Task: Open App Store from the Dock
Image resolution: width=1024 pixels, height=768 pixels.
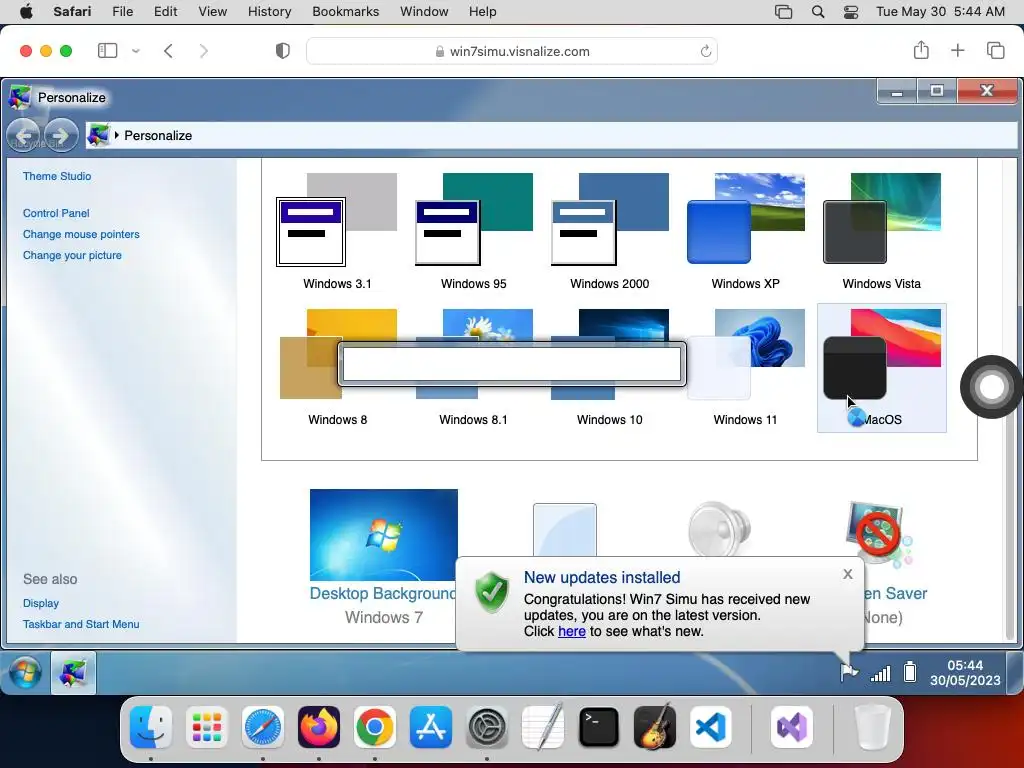Action: [431, 727]
